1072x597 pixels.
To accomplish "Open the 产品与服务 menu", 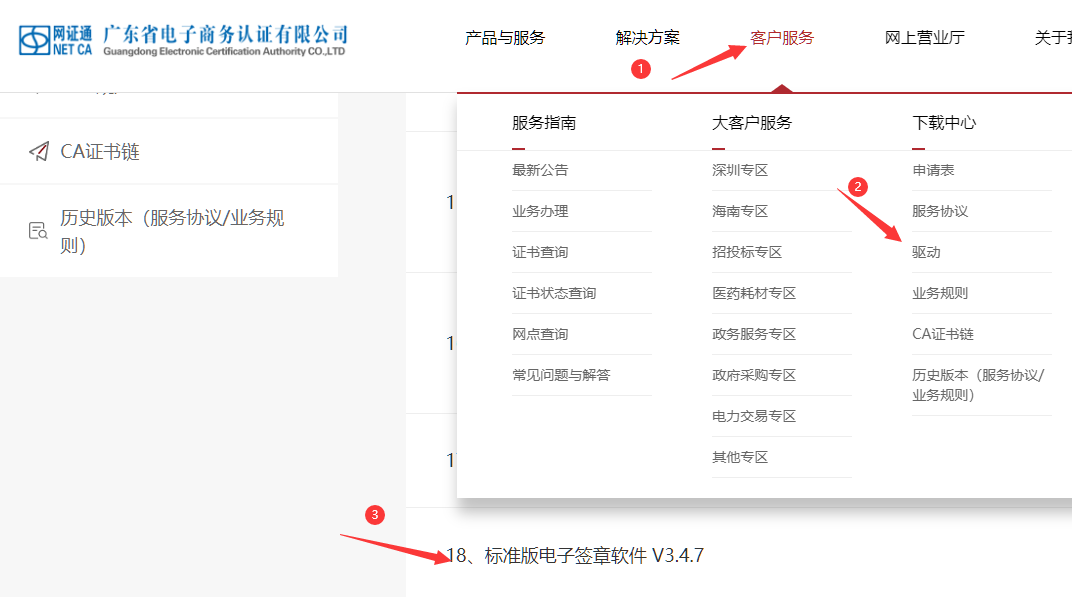I will click(x=505, y=38).
